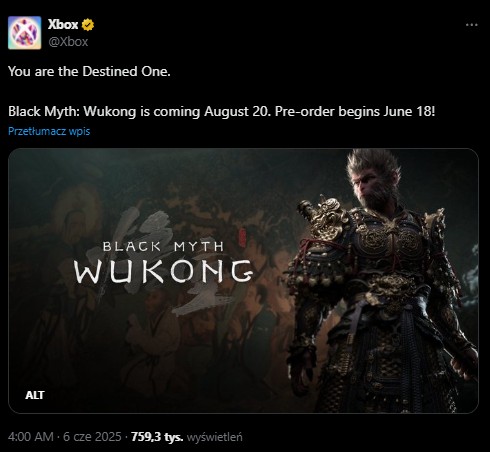Image resolution: width=490 pixels, height=452 pixels.
Task: Click the golden dragon shoulder armor
Action: pyautogui.click(x=325, y=217)
